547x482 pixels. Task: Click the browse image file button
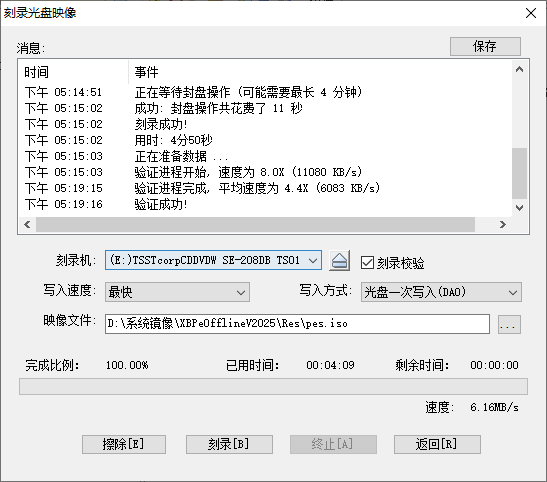509,324
